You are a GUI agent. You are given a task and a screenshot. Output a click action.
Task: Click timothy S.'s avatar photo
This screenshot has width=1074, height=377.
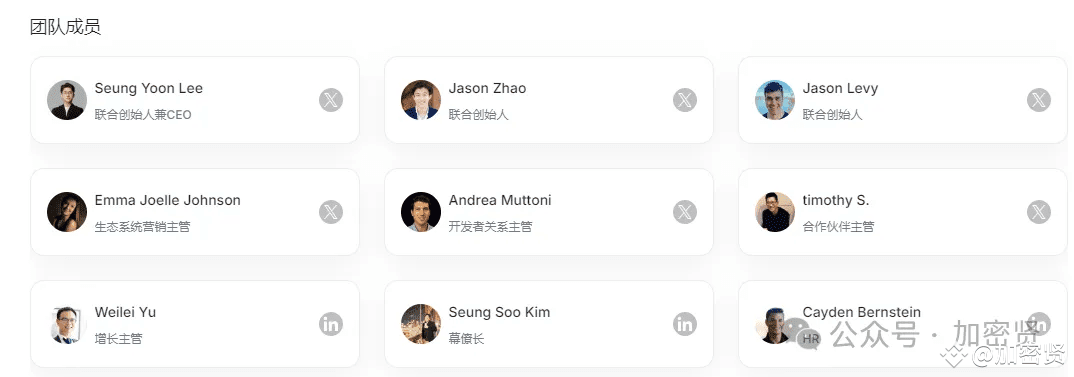coord(775,212)
